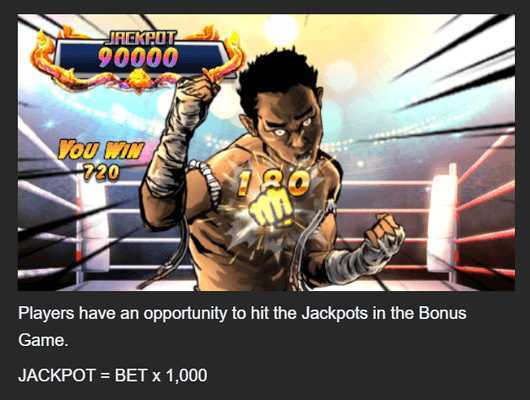
Task: Click the boxer's face
Action: 291,124
